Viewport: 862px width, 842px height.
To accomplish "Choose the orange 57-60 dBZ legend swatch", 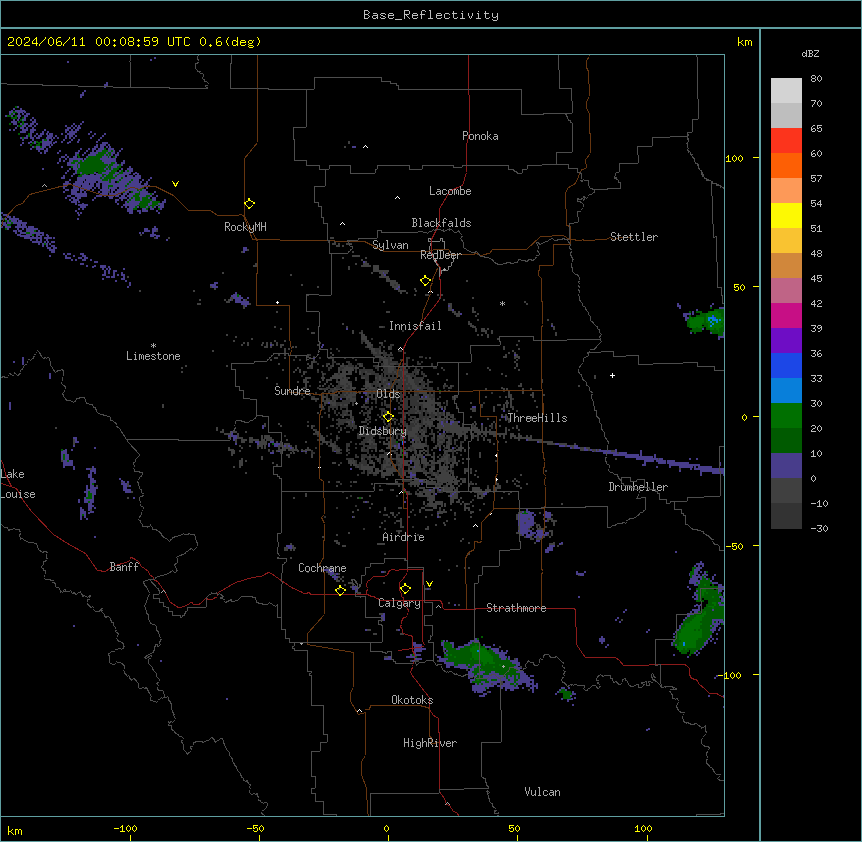I will pos(786,165).
